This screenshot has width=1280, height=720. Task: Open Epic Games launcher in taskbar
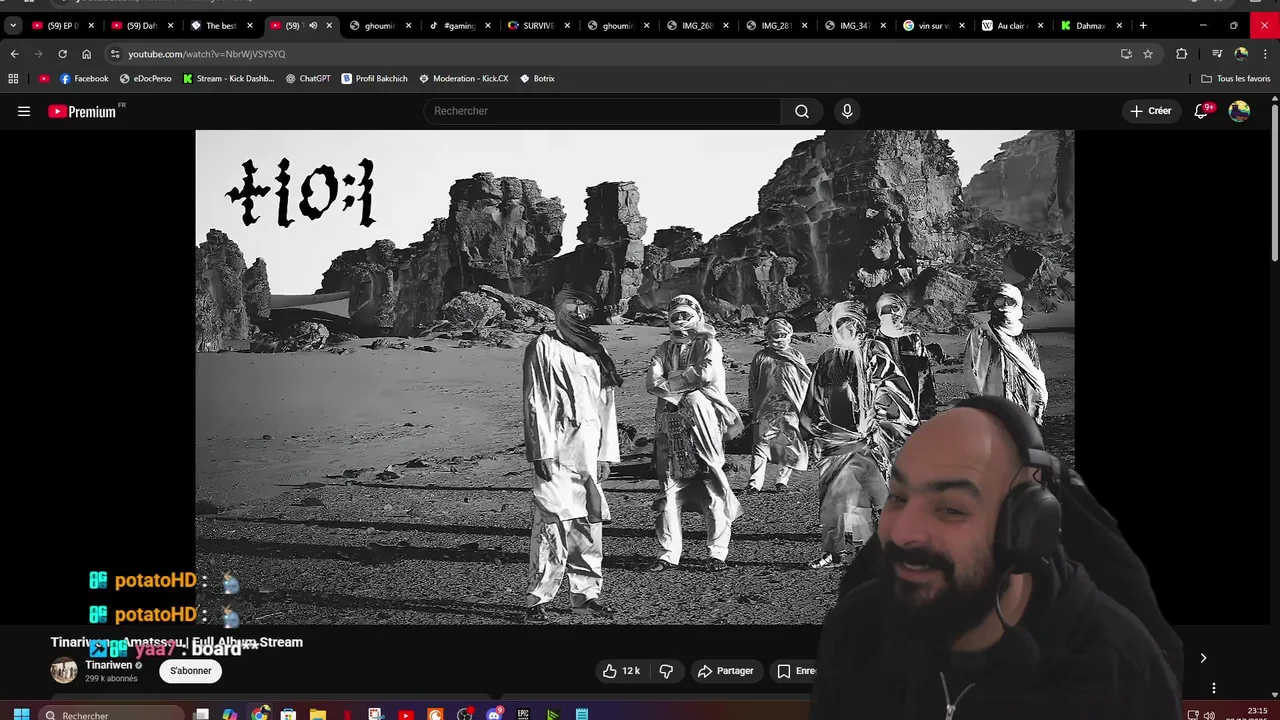click(523, 715)
